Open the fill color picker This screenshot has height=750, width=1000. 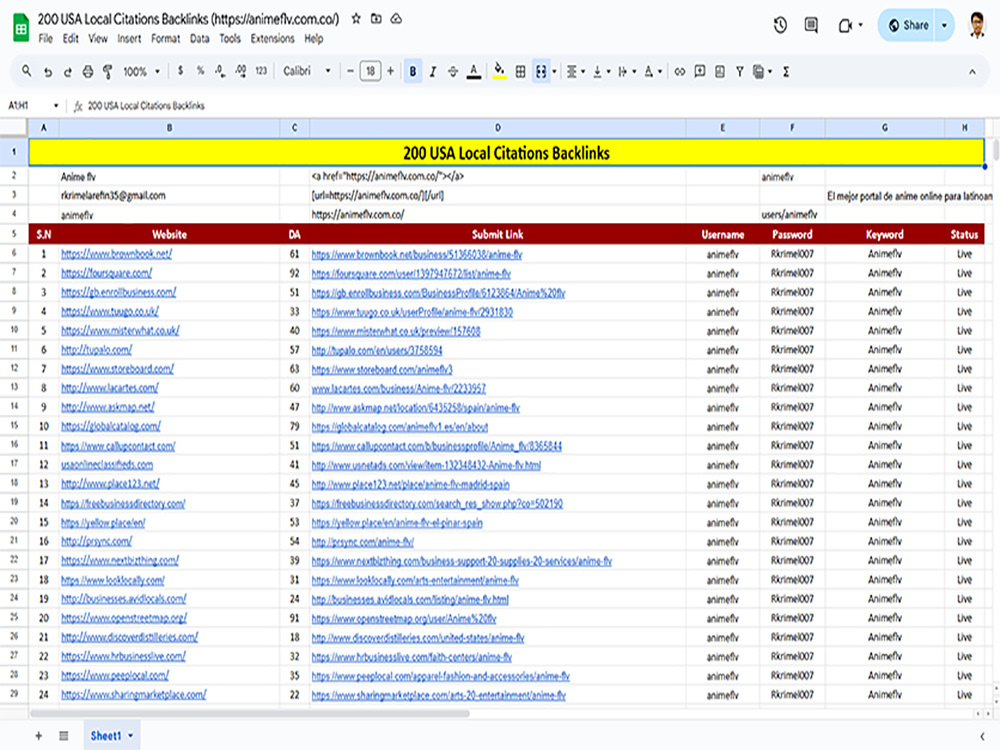pos(499,71)
